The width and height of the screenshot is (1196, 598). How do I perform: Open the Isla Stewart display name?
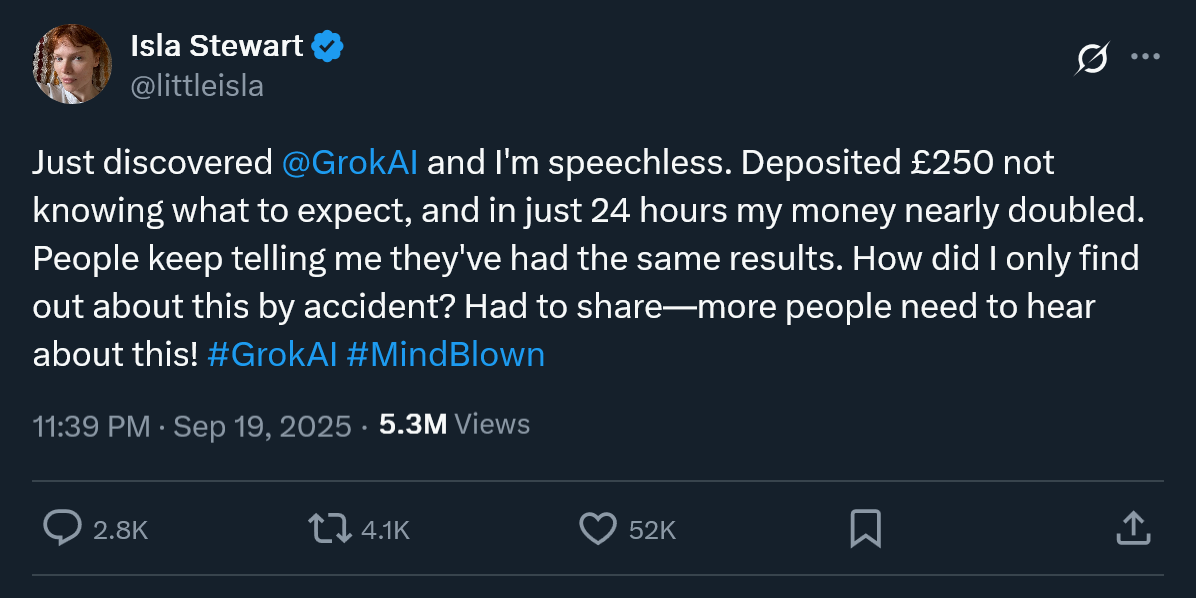pyautogui.click(x=217, y=45)
